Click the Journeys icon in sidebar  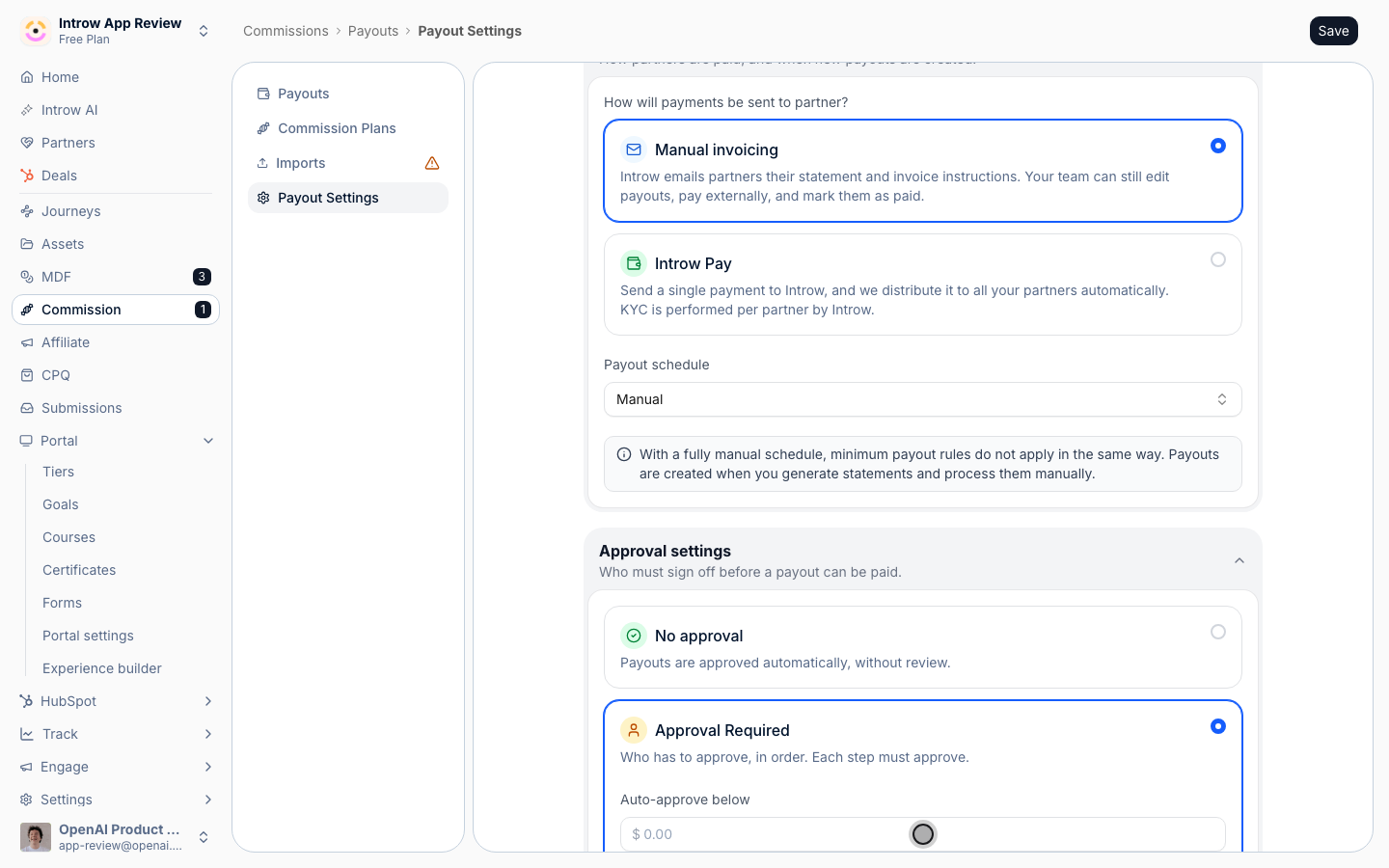(x=27, y=211)
